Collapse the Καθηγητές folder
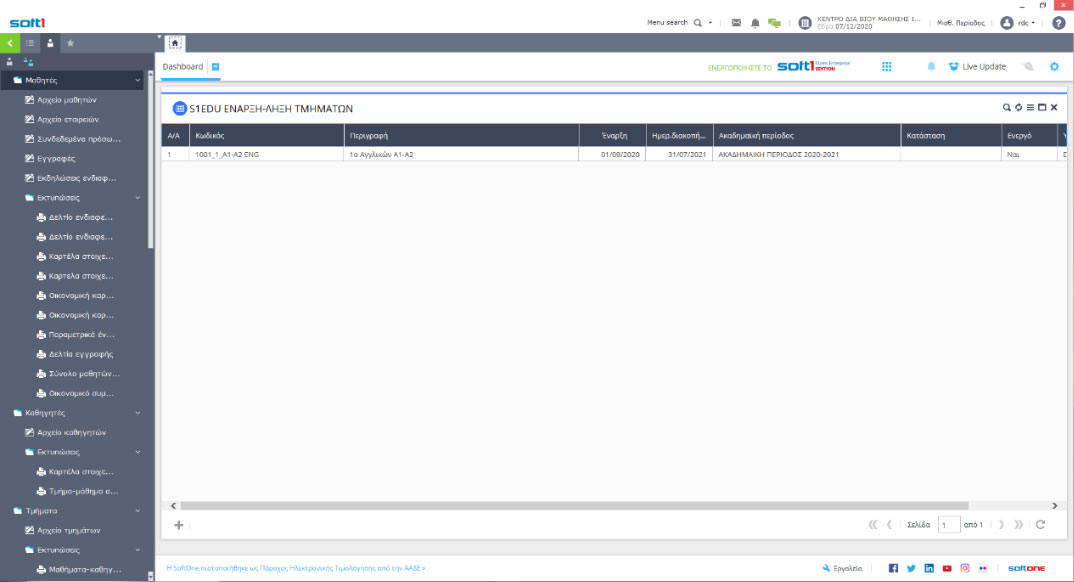Image resolution: width=1074 pixels, height=582 pixels. tap(138, 413)
